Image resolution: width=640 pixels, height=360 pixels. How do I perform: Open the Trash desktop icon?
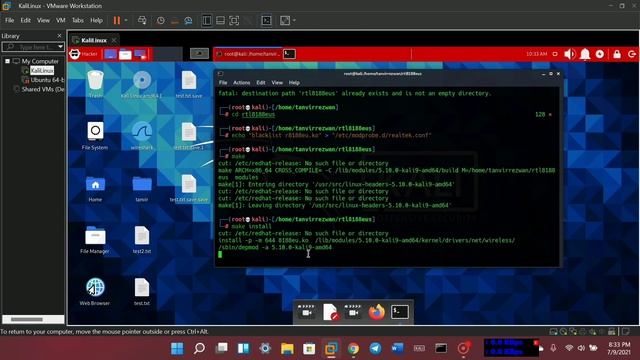tap(95, 84)
